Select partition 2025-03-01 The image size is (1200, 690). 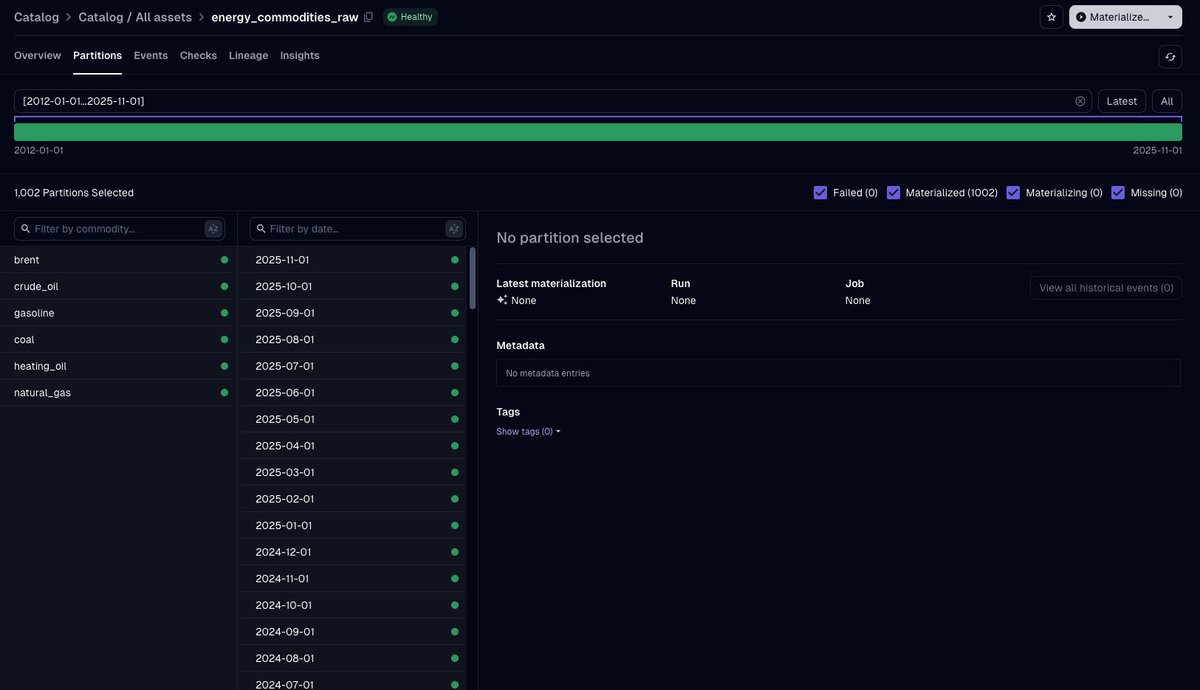tap(353, 472)
